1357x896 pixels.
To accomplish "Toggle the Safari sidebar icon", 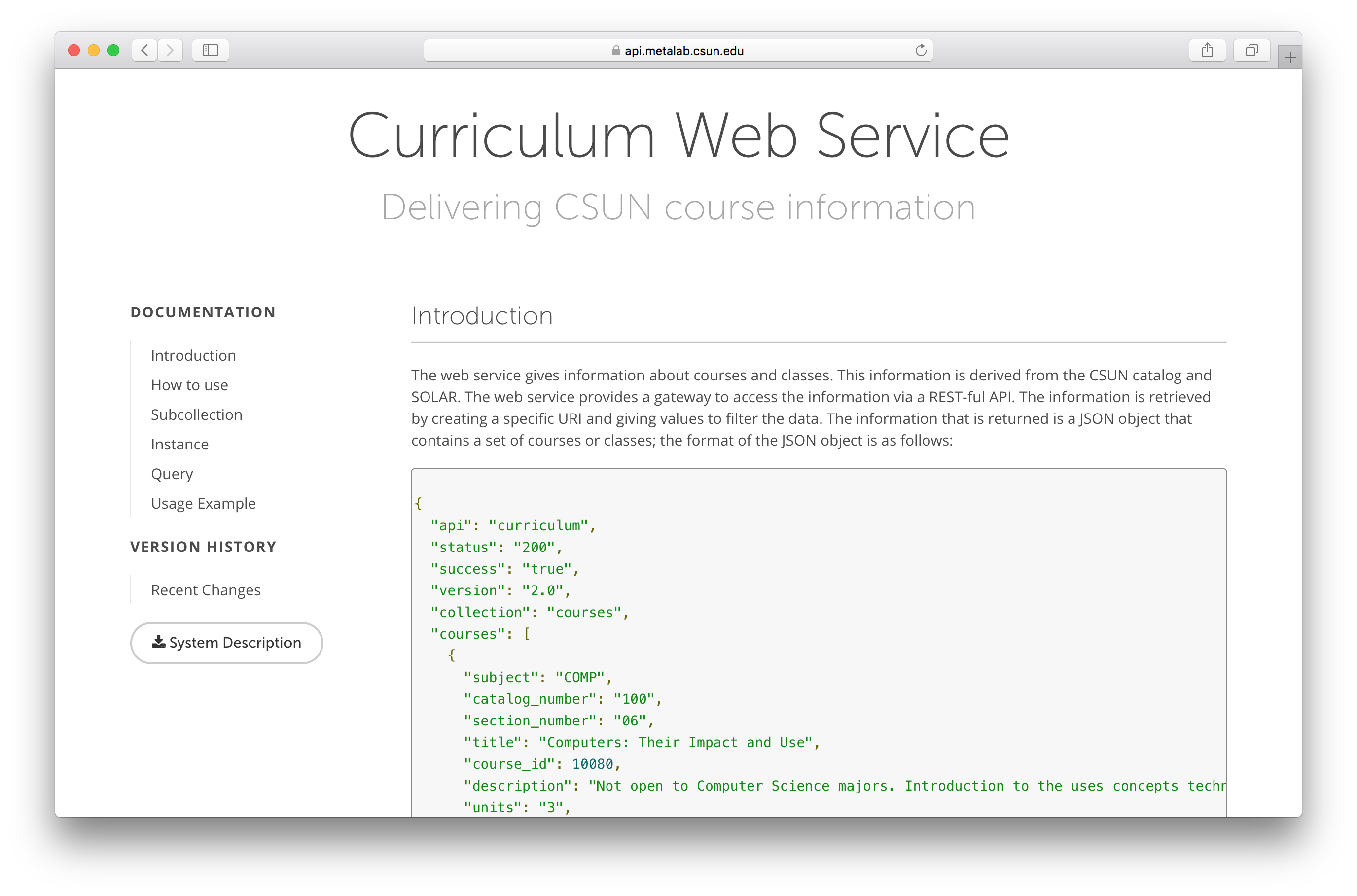I will tap(211, 50).
